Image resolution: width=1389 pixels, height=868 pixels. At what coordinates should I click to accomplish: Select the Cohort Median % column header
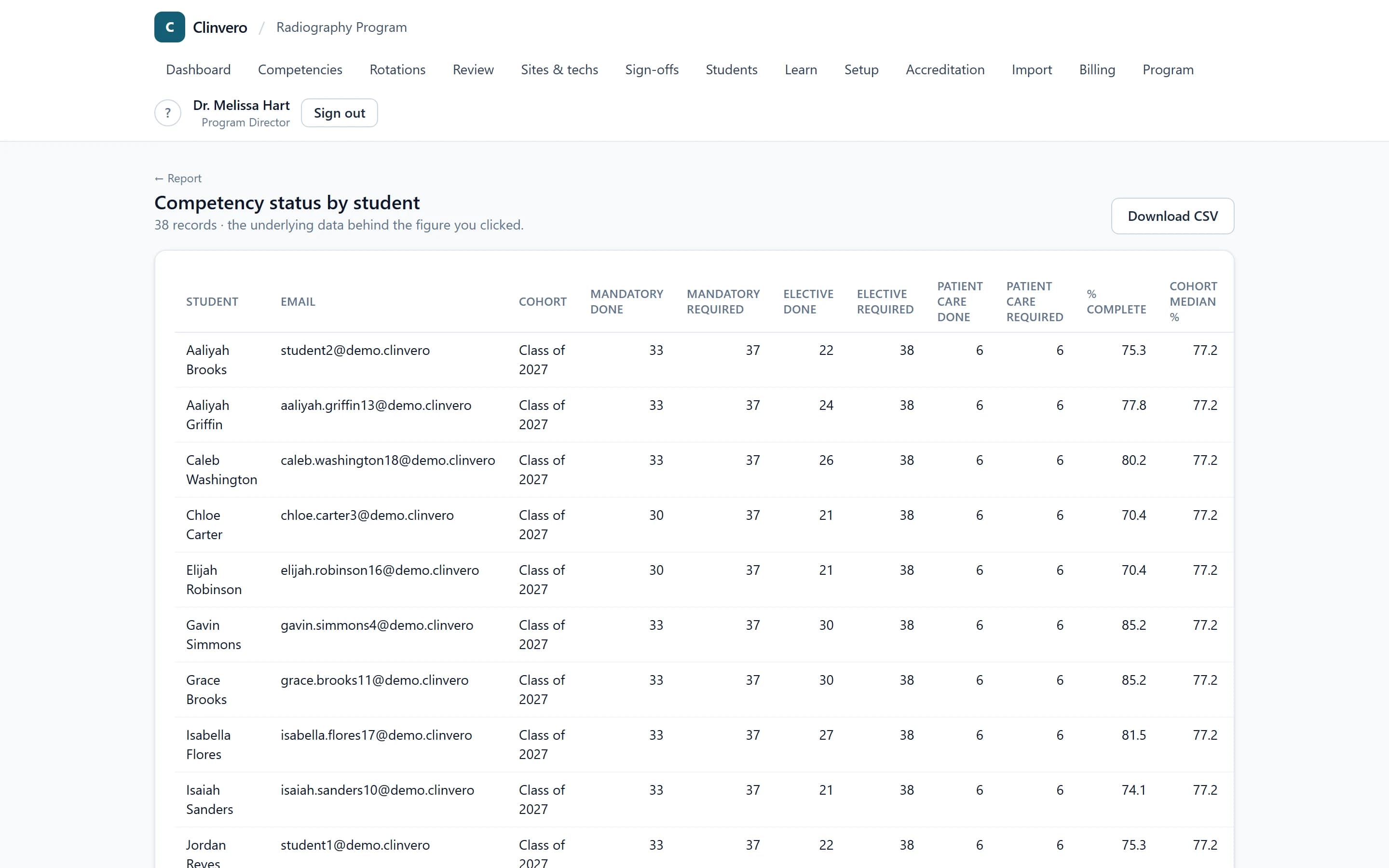[x=1193, y=301]
